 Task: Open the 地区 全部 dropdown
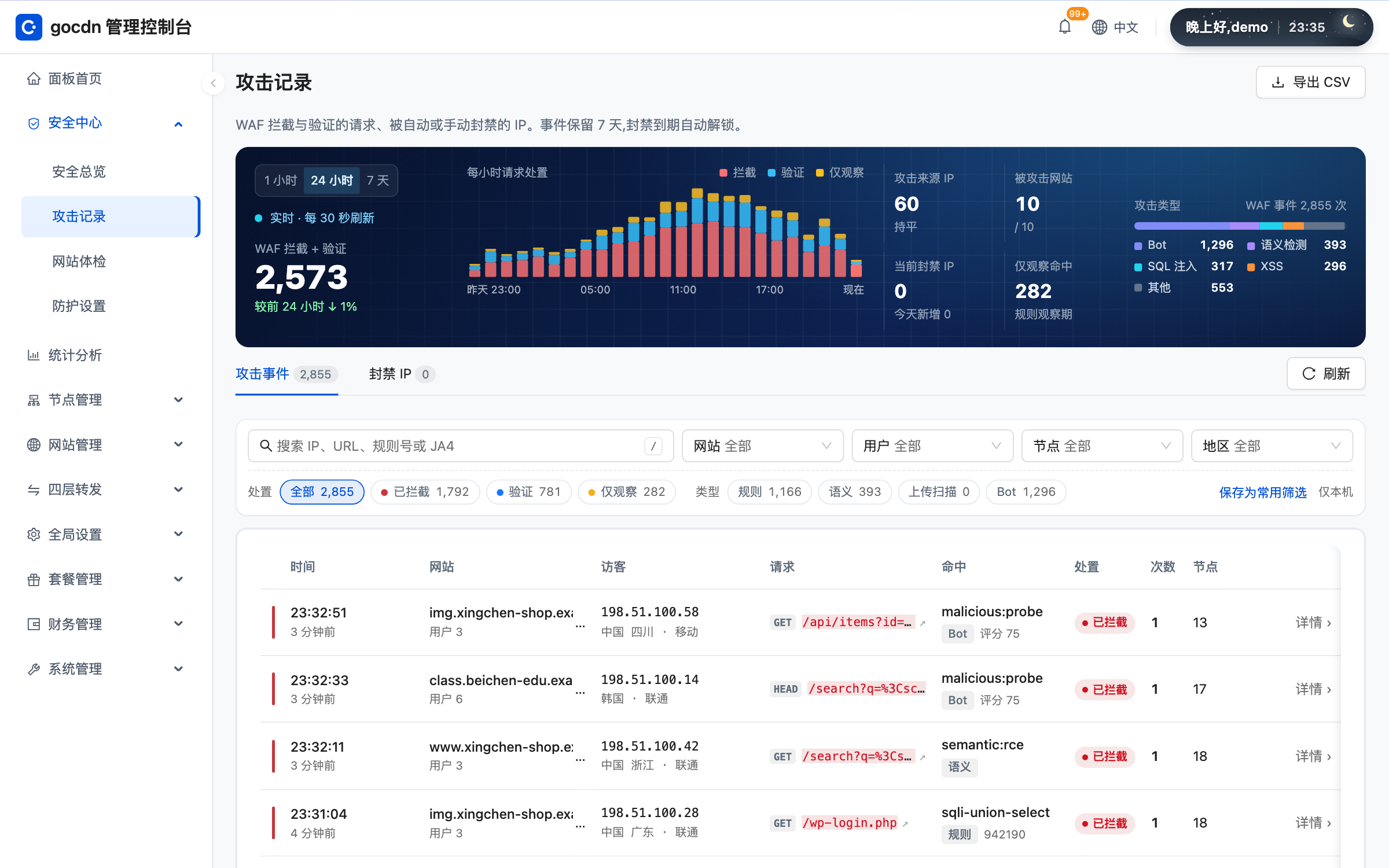[1272, 446]
